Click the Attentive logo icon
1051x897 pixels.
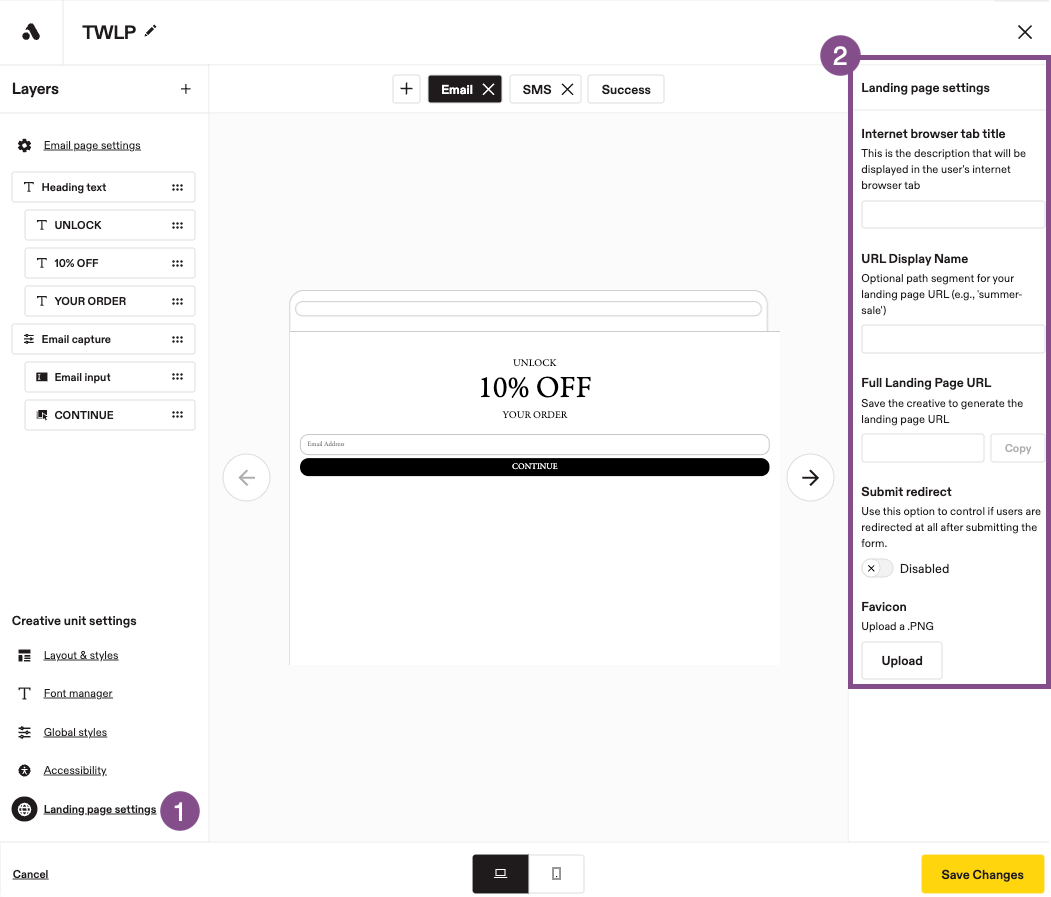point(31,32)
